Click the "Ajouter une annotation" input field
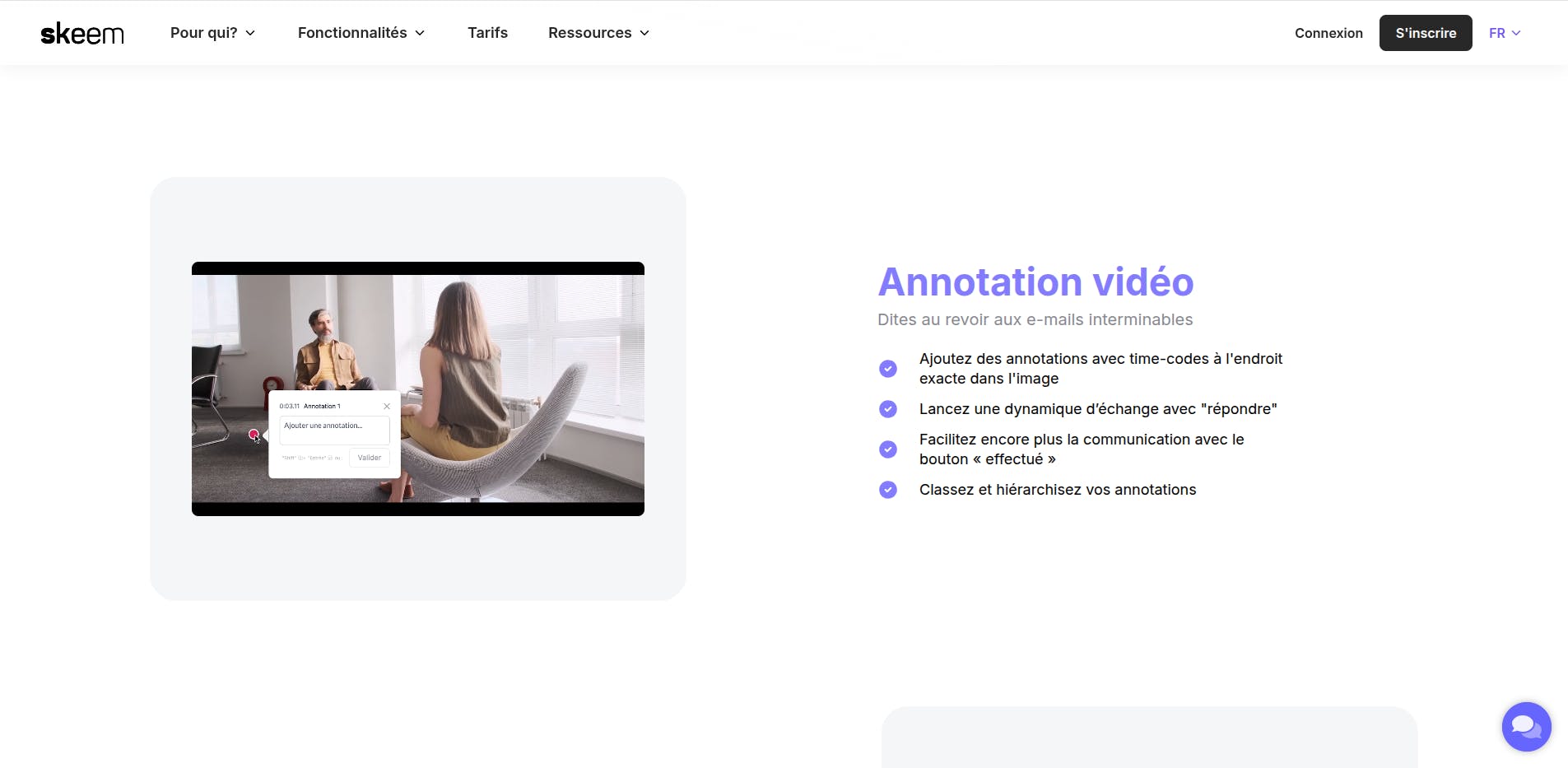The image size is (1568, 768). pos(333,429)
